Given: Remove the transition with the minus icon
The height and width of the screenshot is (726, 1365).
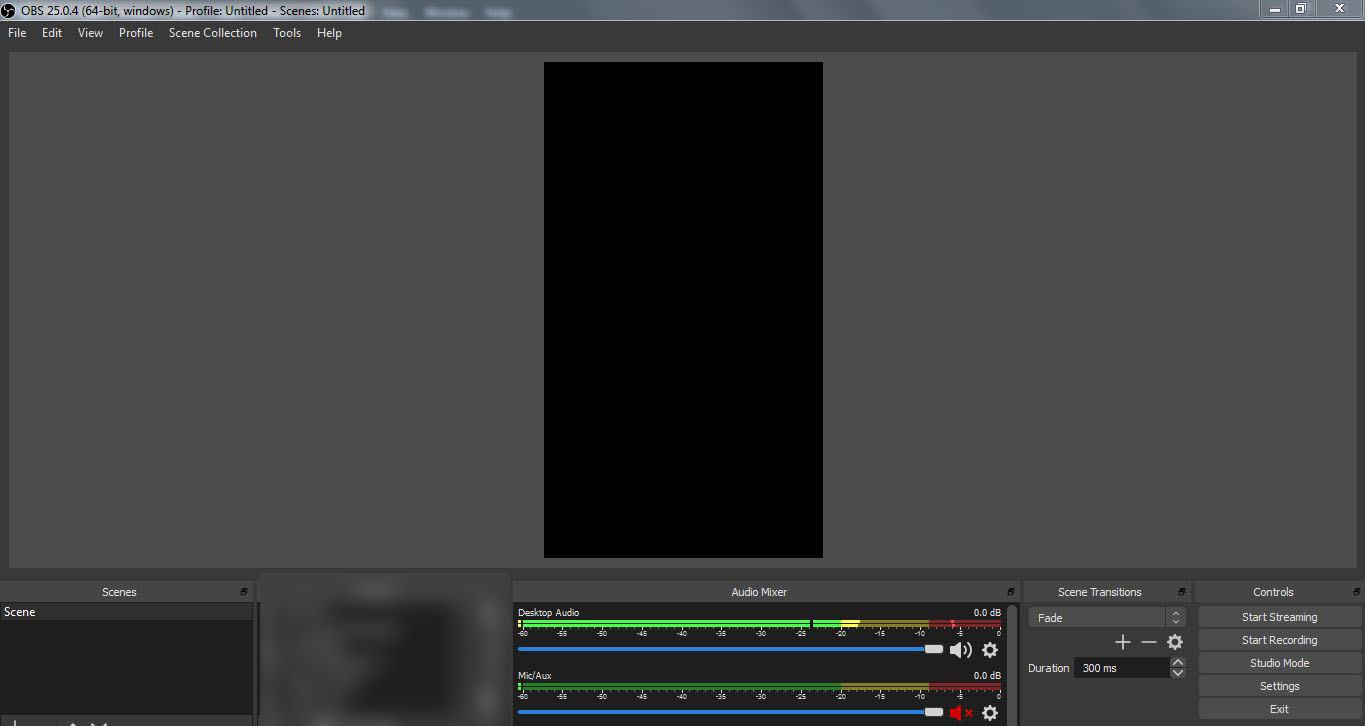Looking at the screenshot, I should [1148, 642].
